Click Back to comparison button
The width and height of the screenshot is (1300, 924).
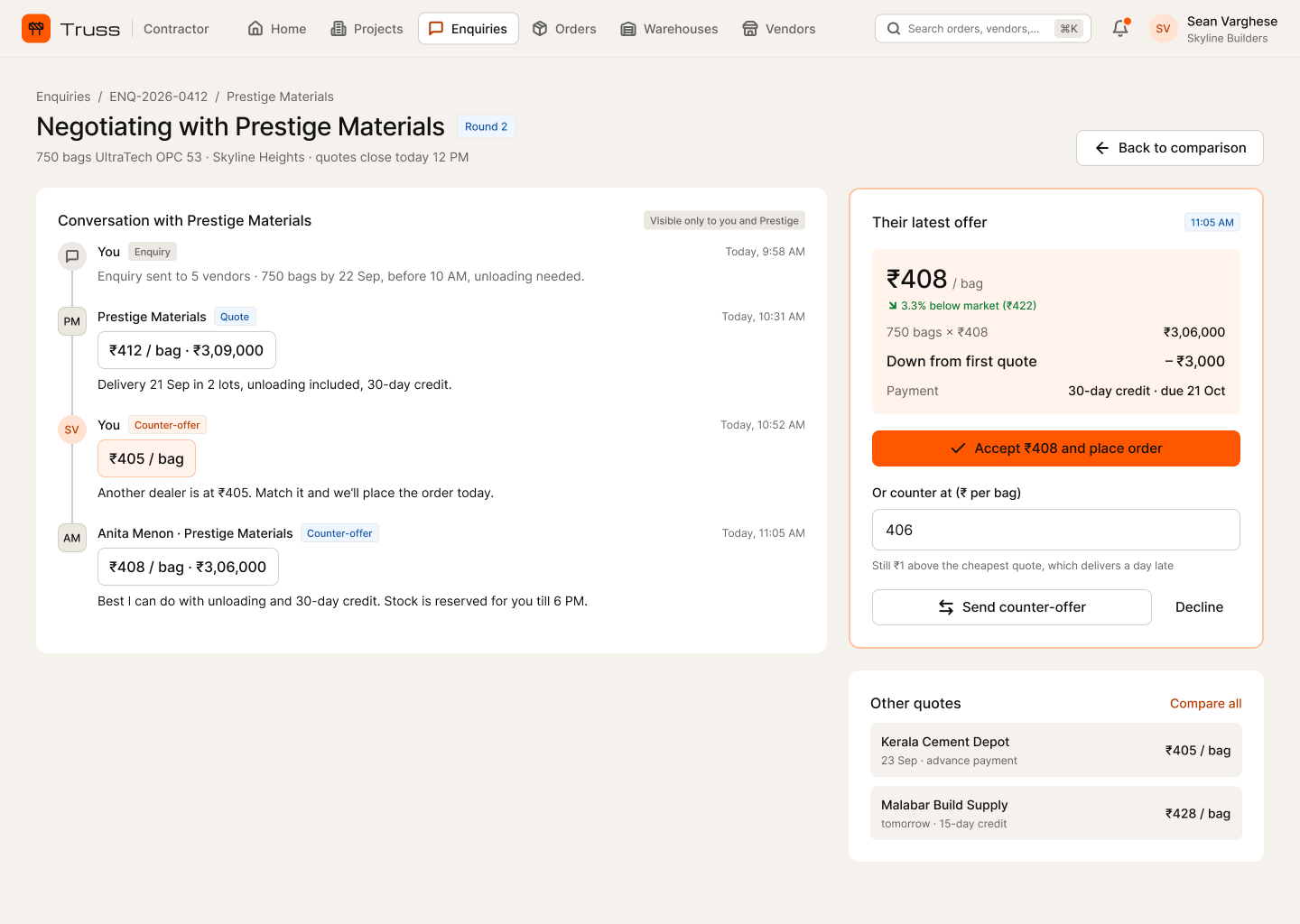1170,148
